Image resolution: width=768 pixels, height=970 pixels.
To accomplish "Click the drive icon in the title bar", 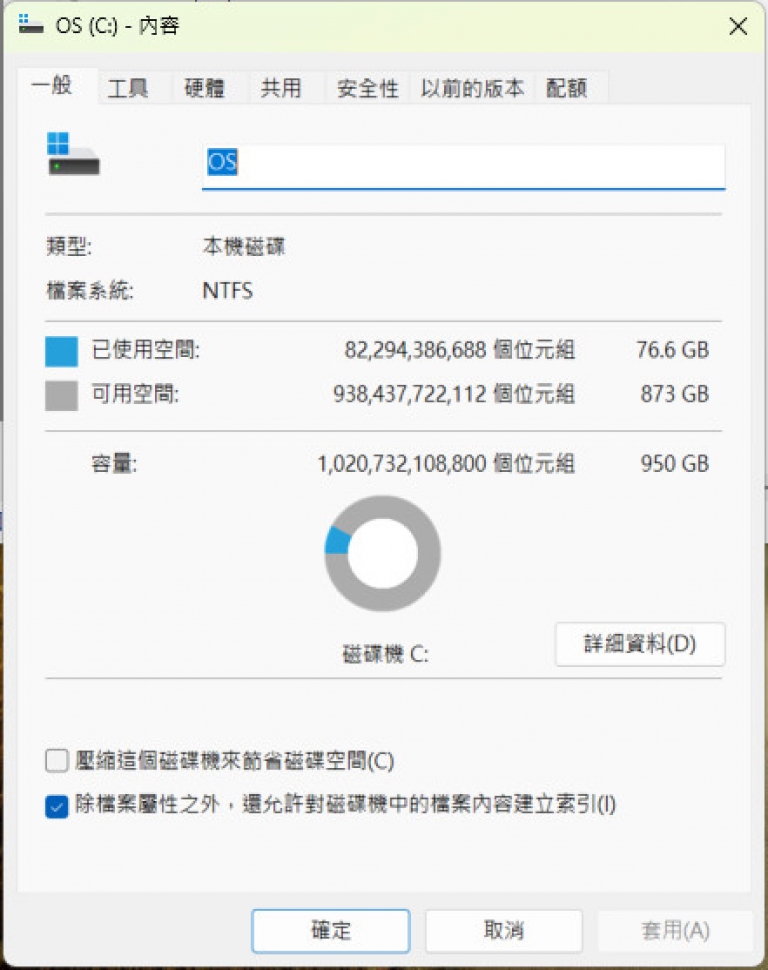I will pos(30,25).
